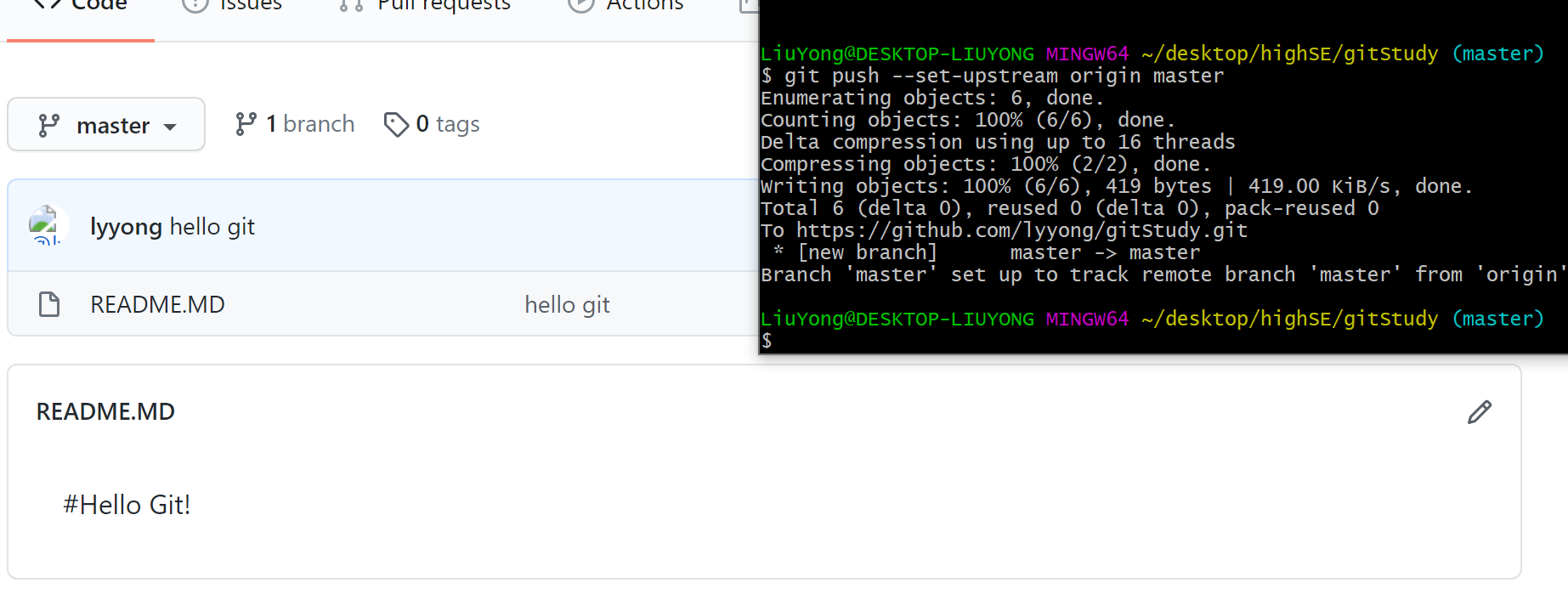Click the new branch line in terminal
Screen dimensions: 1568x594
tap(987, 252)
